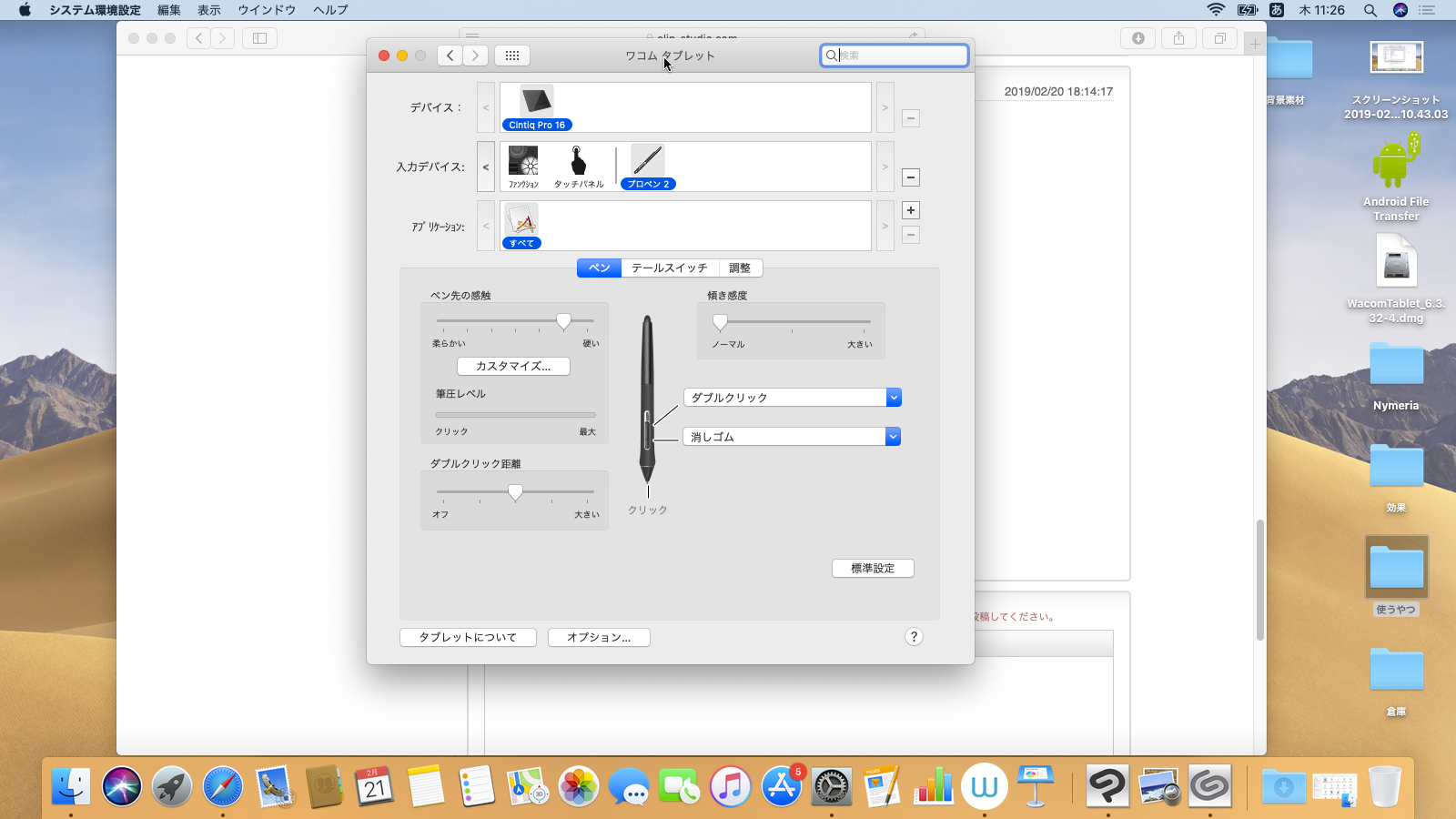Launch System Preferences from the Dock

[831, 785]
